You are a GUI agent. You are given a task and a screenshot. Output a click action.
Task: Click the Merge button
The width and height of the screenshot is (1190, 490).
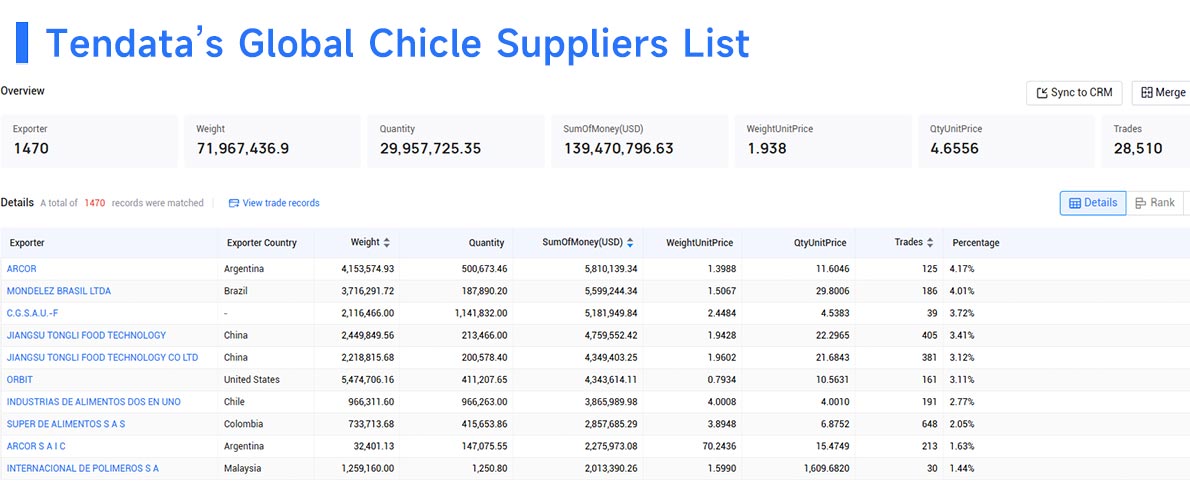(x=1161, y=93)
